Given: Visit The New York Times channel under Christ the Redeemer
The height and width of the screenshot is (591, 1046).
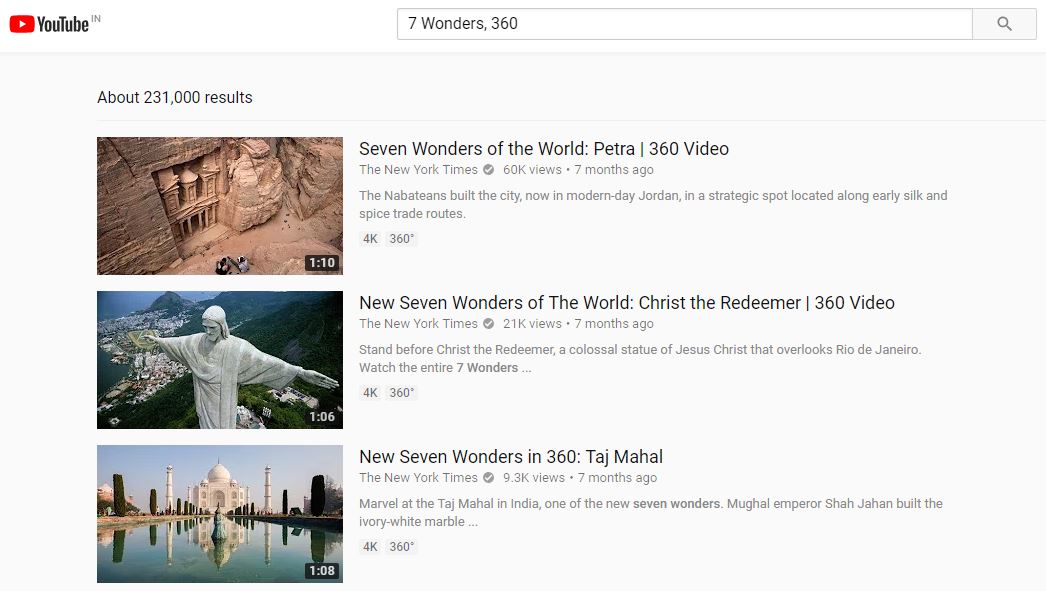Looking at the screenshot, I should click(418, 324).
